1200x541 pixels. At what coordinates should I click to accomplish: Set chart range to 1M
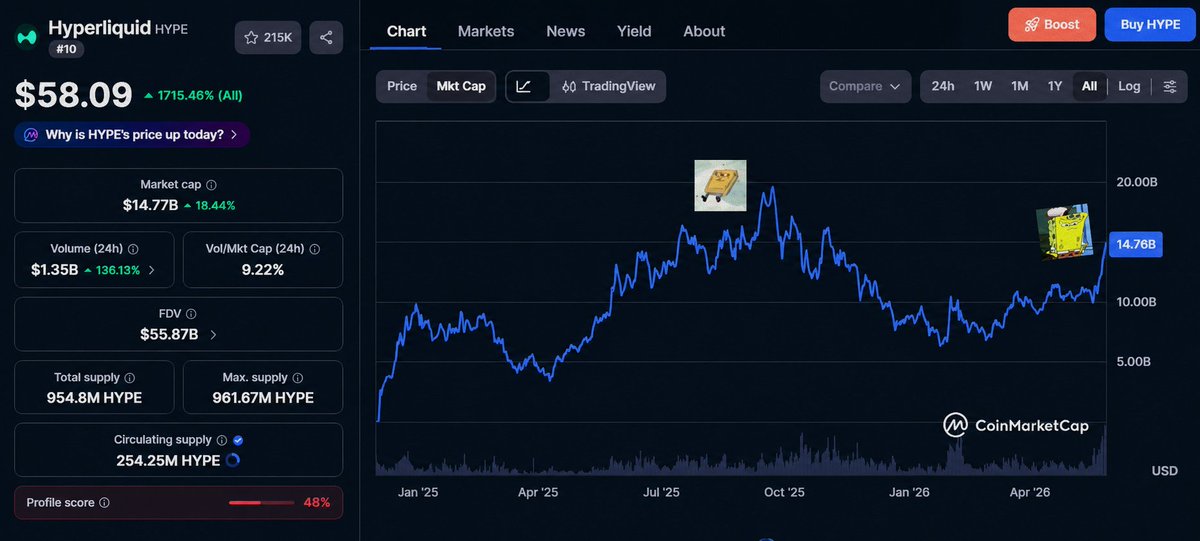[x=1020, y=86]
